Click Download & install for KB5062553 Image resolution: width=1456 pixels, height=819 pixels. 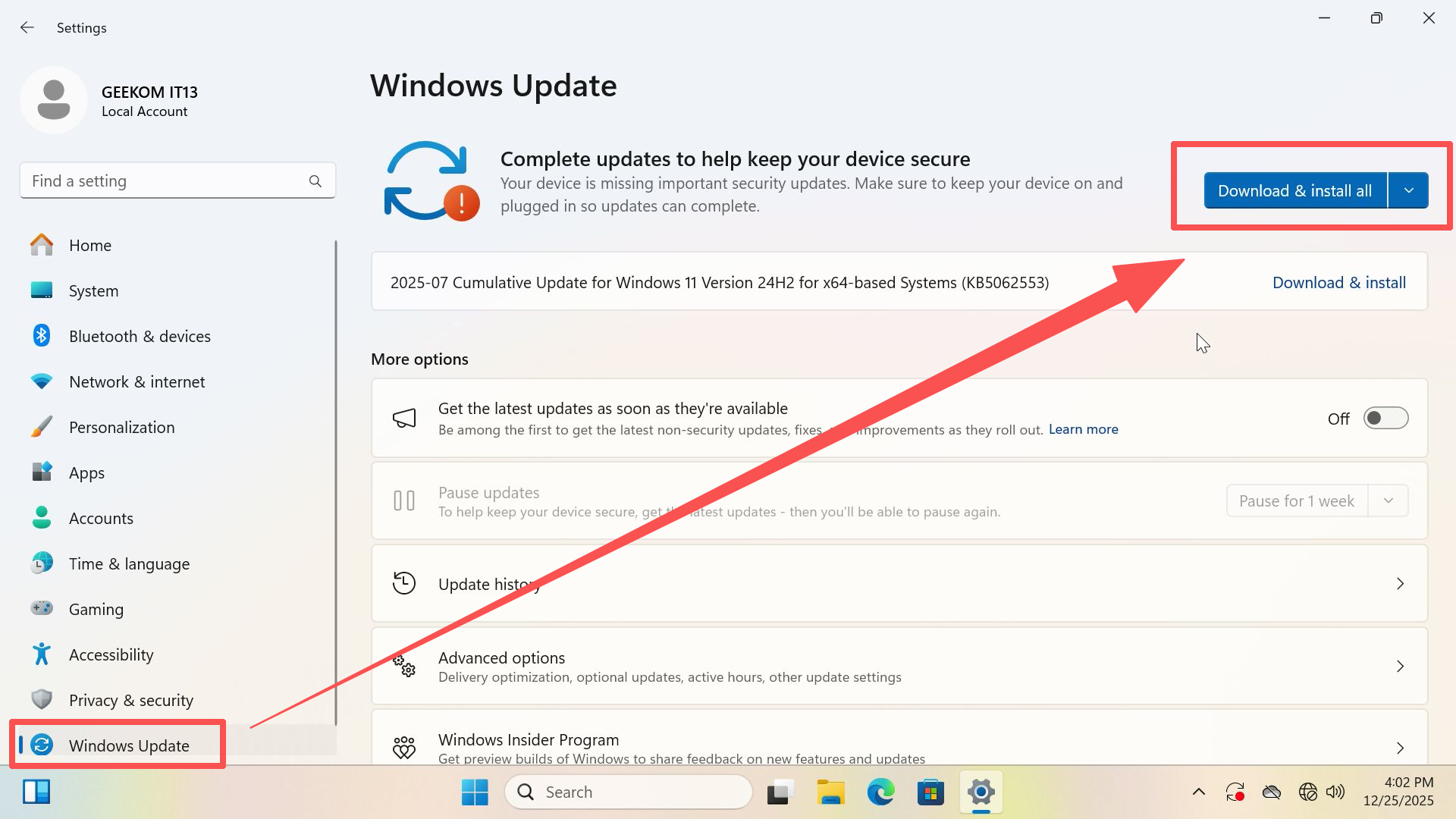[1338, 282]
